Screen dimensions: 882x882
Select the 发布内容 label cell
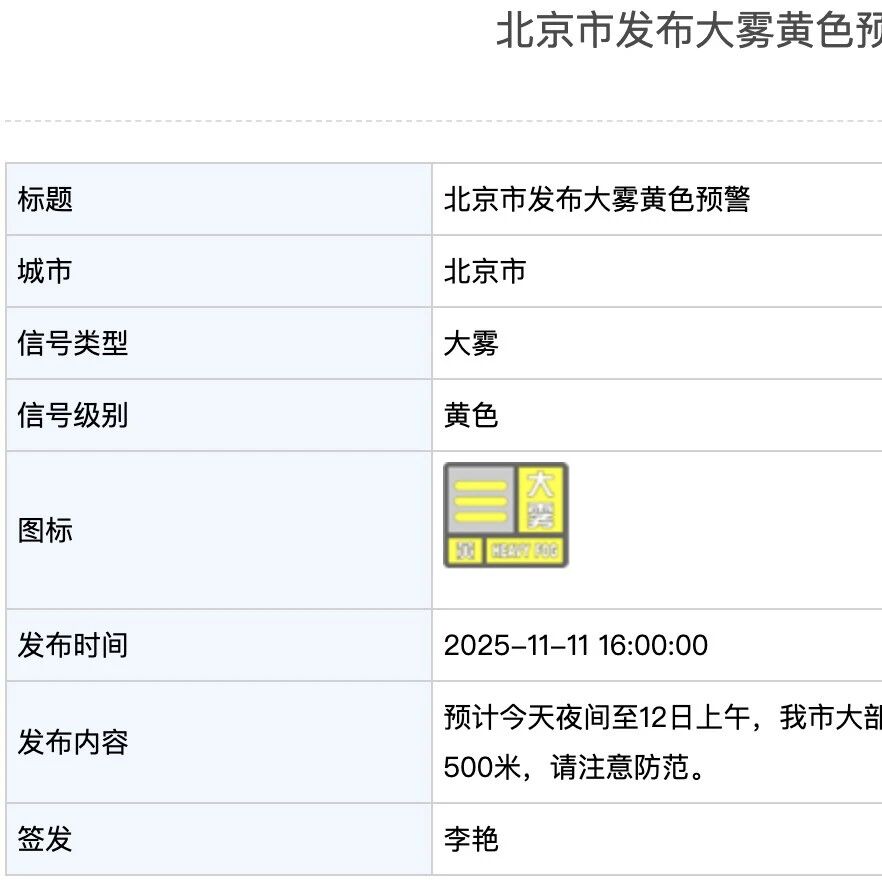[x=219, y=742]
